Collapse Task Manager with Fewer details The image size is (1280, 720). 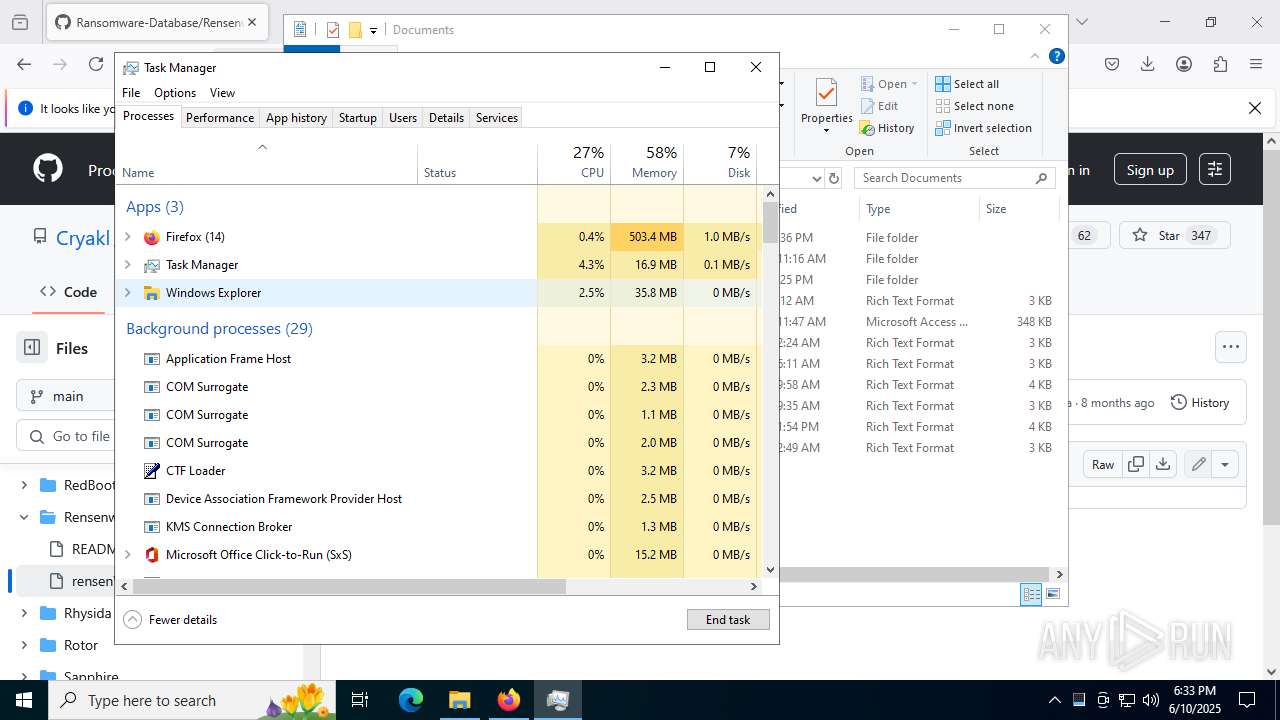point(170,620)
